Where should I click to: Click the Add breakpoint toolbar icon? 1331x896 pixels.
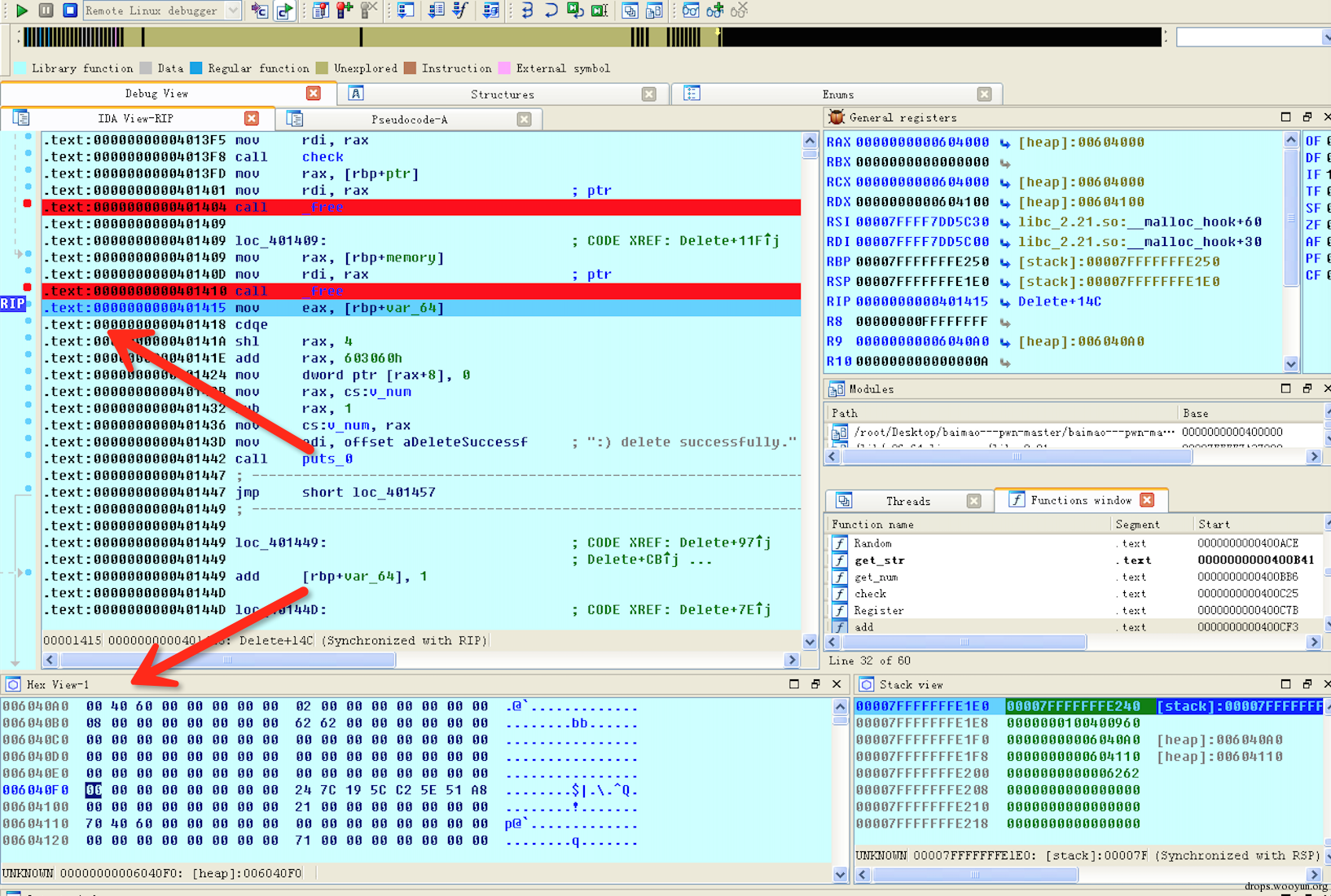[x=345, y=11]
